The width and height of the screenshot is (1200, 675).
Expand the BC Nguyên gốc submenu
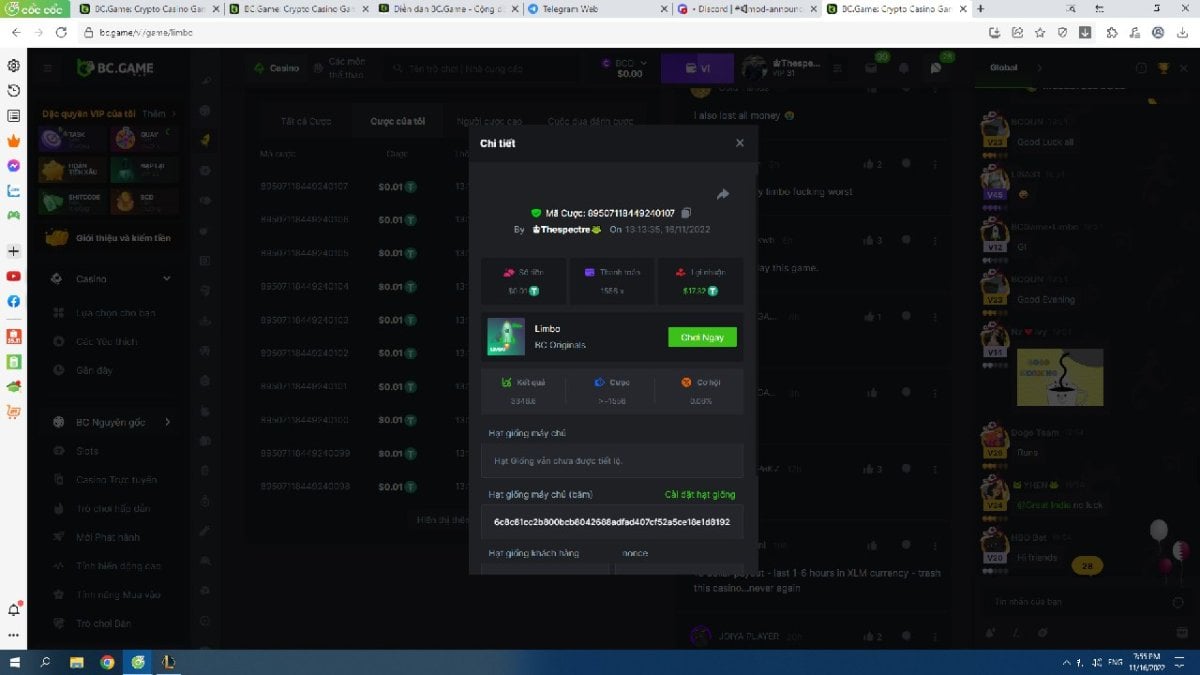(x=167, y=422)
